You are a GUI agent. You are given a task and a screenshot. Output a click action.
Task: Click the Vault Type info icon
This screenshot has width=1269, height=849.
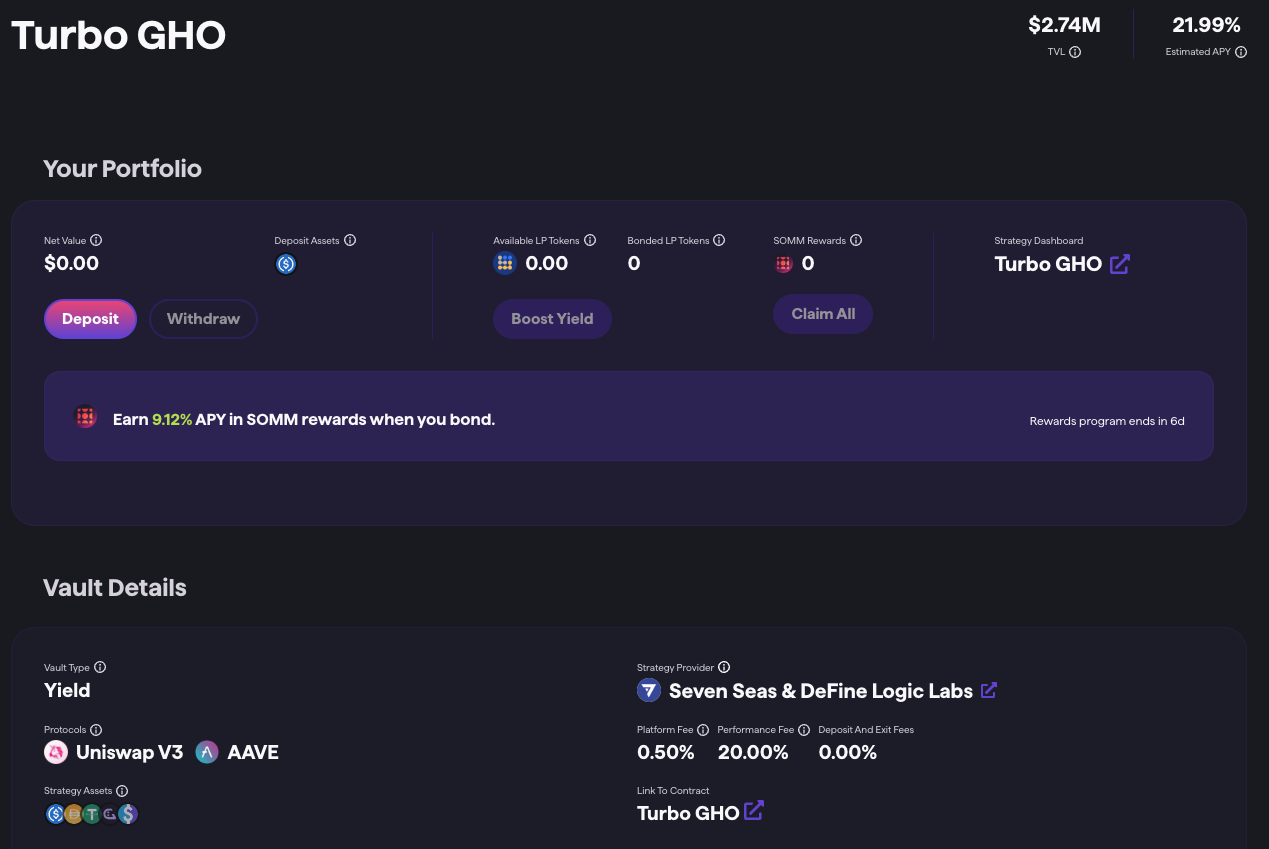click(100, 667)
